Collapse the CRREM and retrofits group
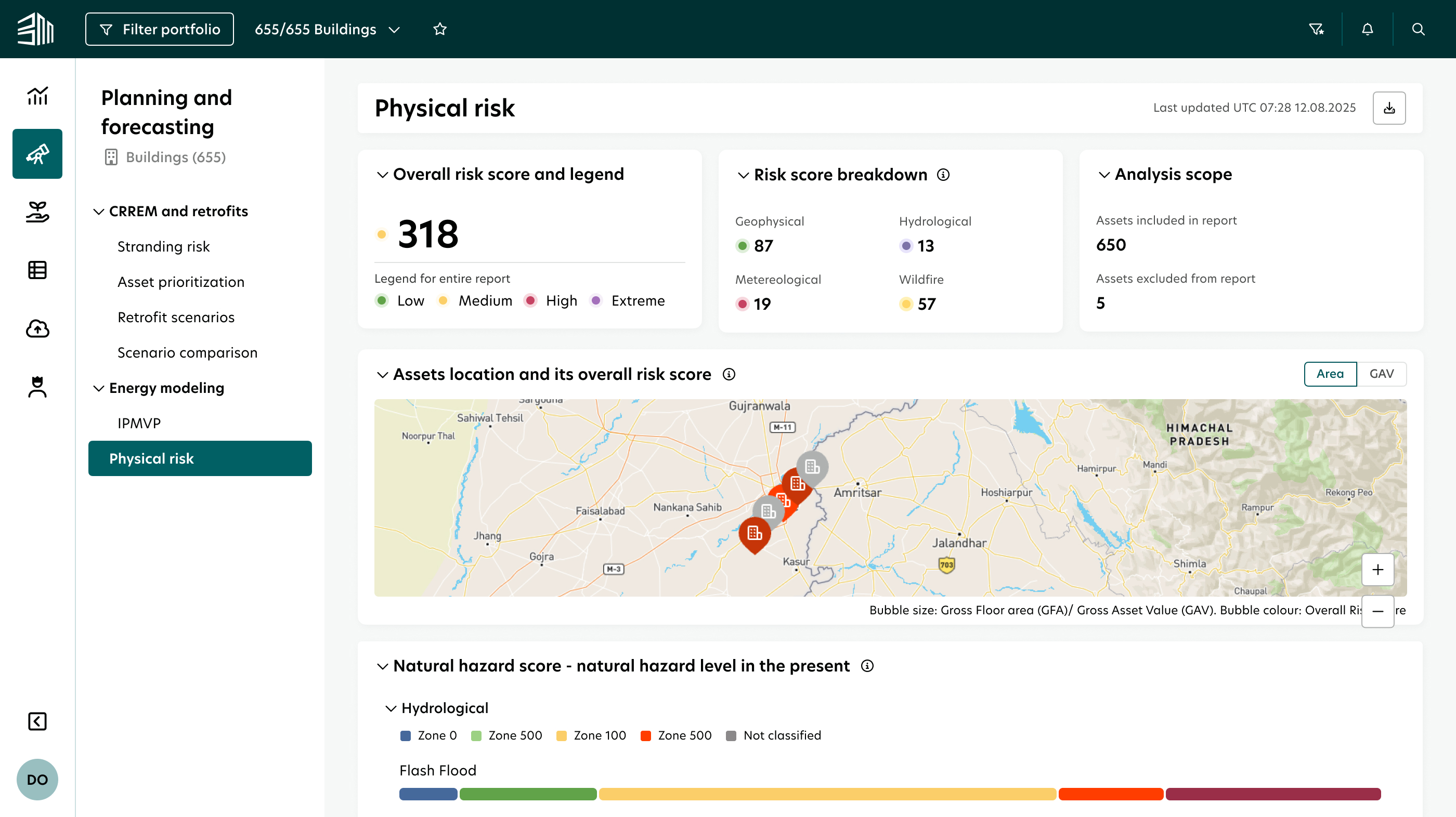Image resolution: width=1456 pixels, height=817 pixels. coord(99,212)
